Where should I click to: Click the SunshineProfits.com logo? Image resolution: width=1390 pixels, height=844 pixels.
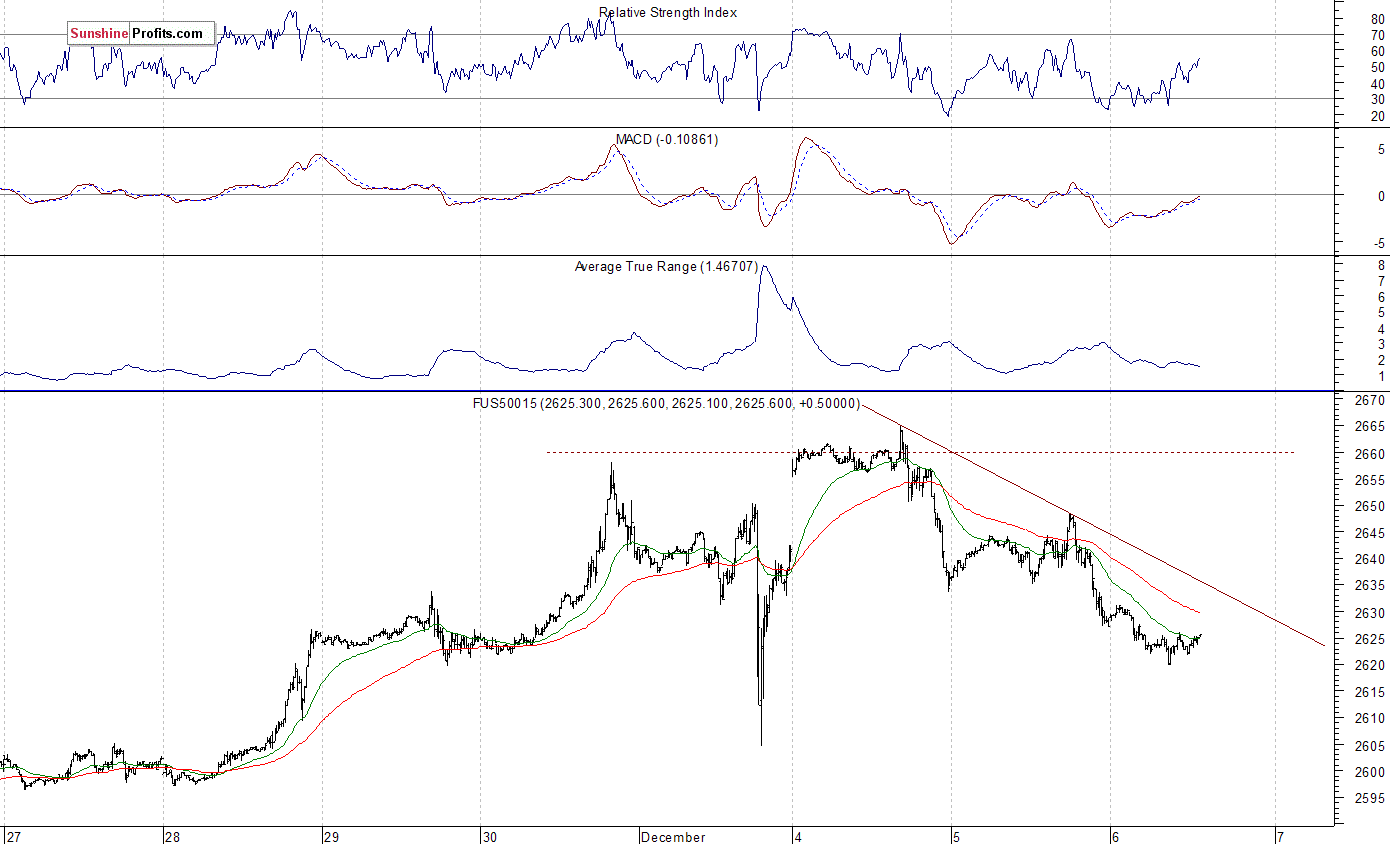[x=141, y=33]
